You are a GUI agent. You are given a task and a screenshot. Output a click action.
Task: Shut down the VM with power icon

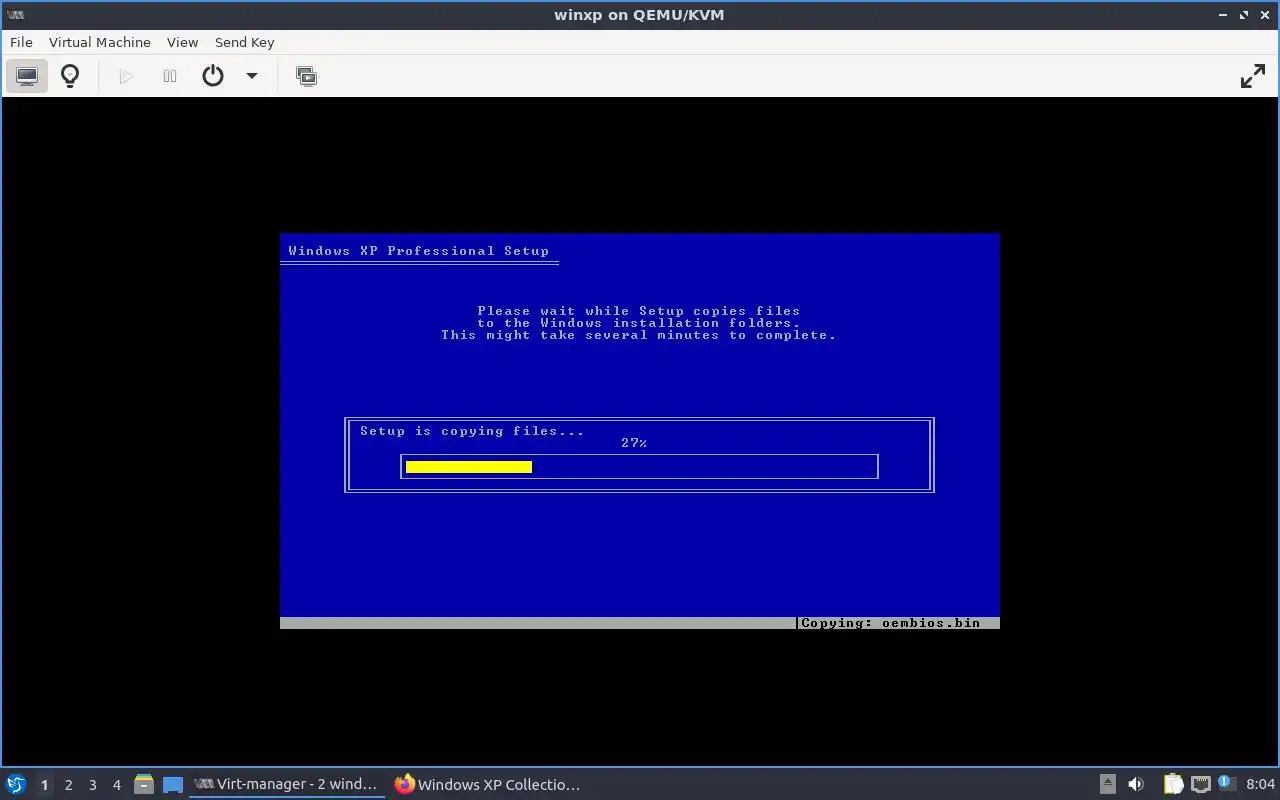213,76
